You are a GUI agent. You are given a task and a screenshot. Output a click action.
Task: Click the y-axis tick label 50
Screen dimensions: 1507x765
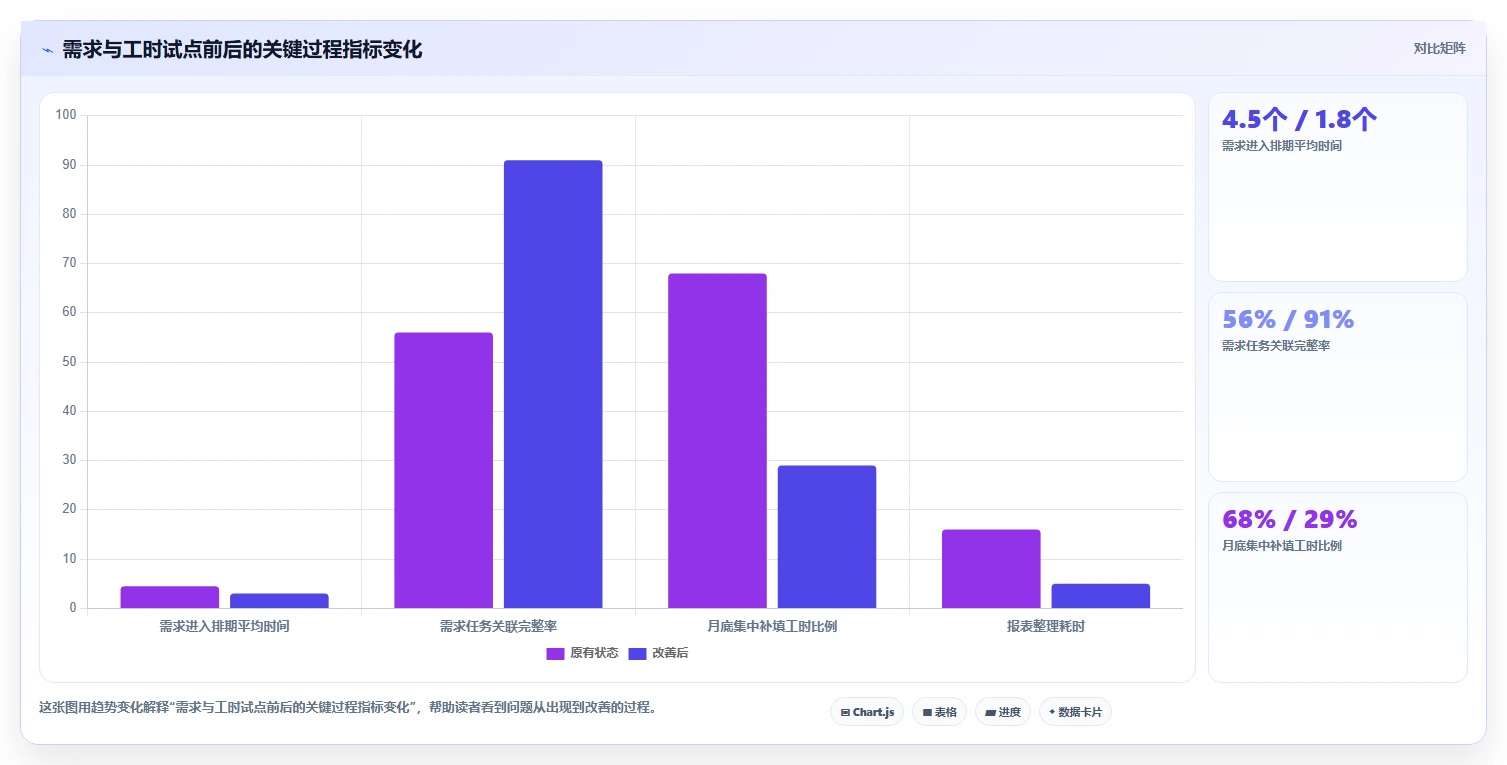click(x=70, y=362)
